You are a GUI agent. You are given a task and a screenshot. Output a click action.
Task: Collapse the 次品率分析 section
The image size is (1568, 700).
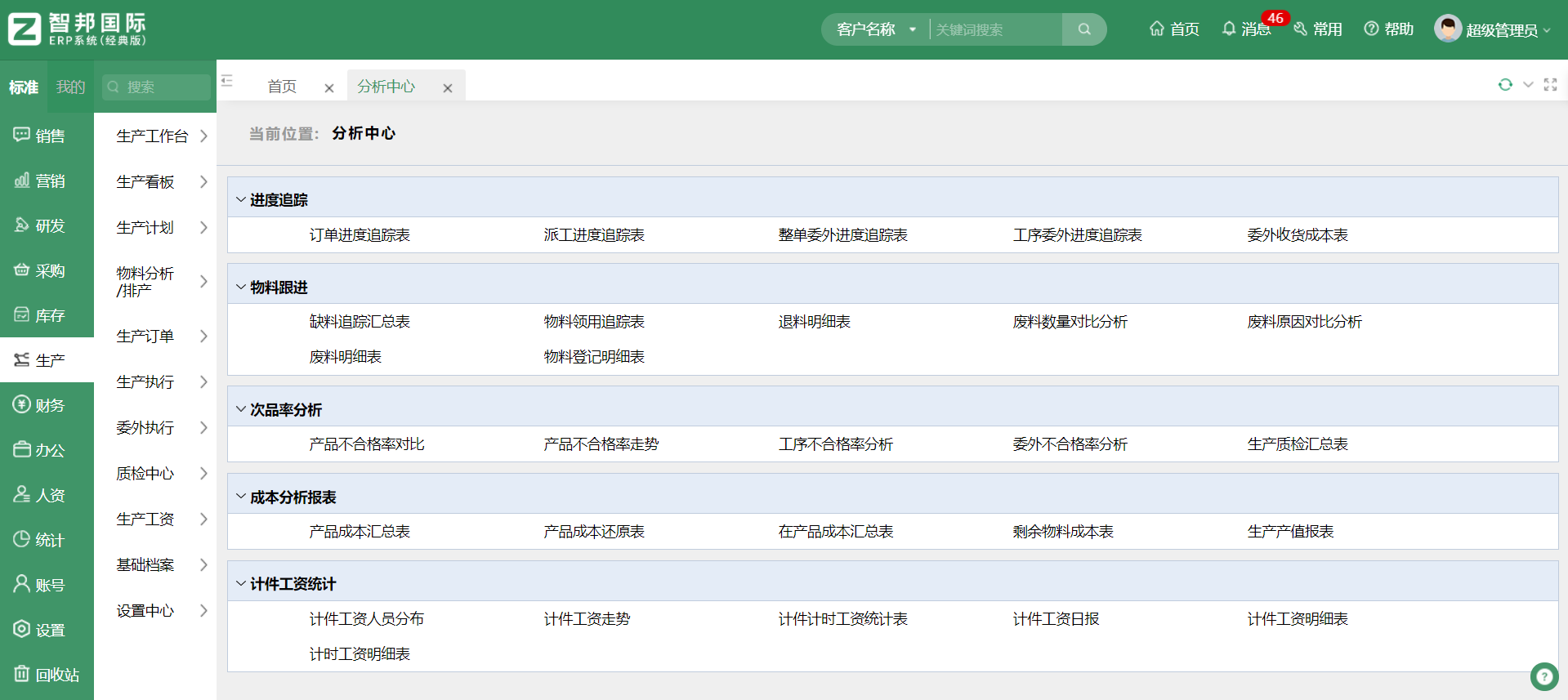pyautogui.click(x=241, y=409)
